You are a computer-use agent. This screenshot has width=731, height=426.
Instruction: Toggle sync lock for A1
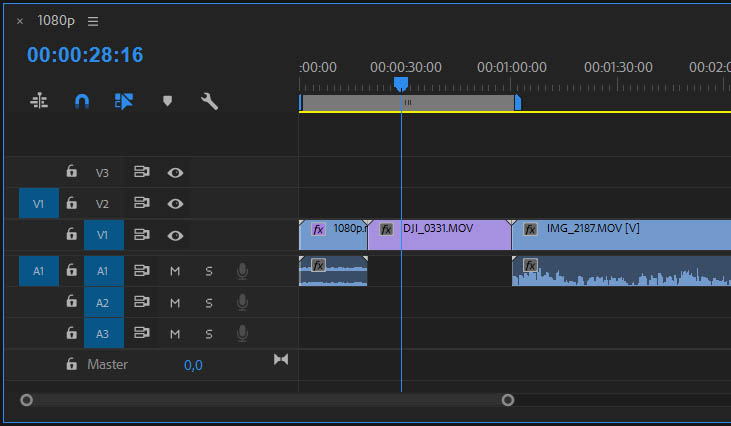coord(141,270)
